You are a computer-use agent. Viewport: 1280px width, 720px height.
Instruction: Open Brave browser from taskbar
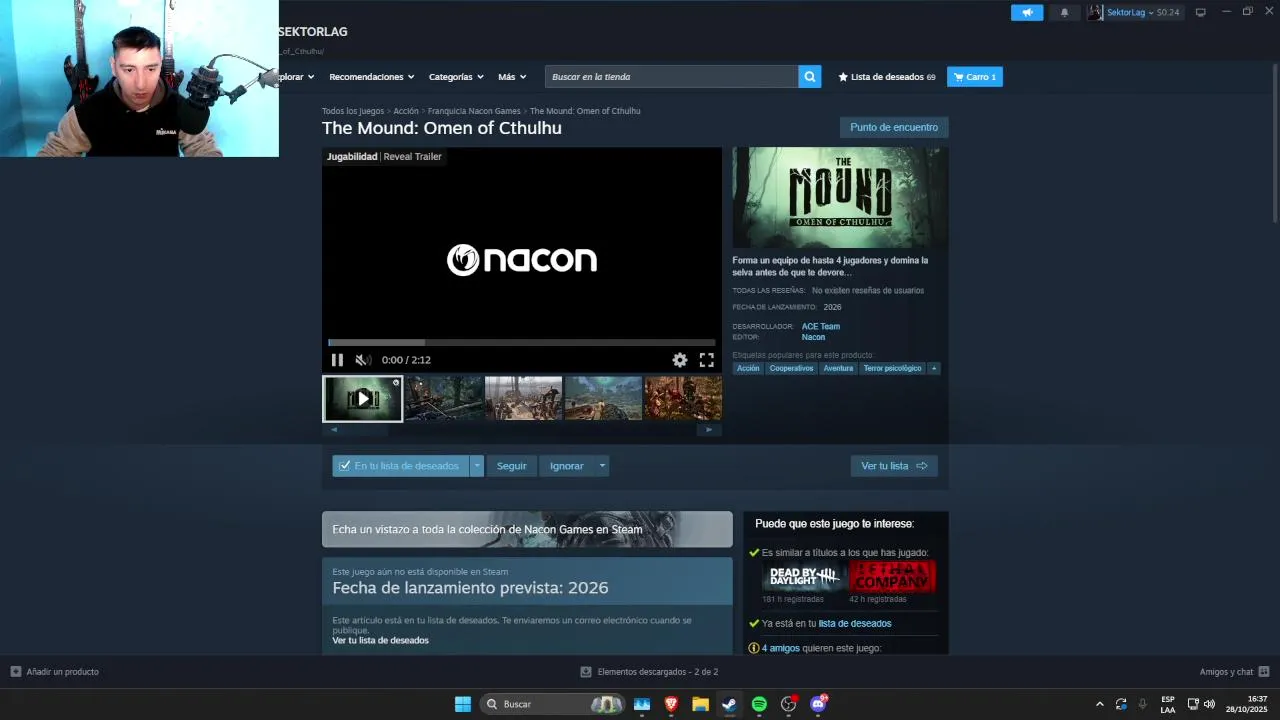671,704
